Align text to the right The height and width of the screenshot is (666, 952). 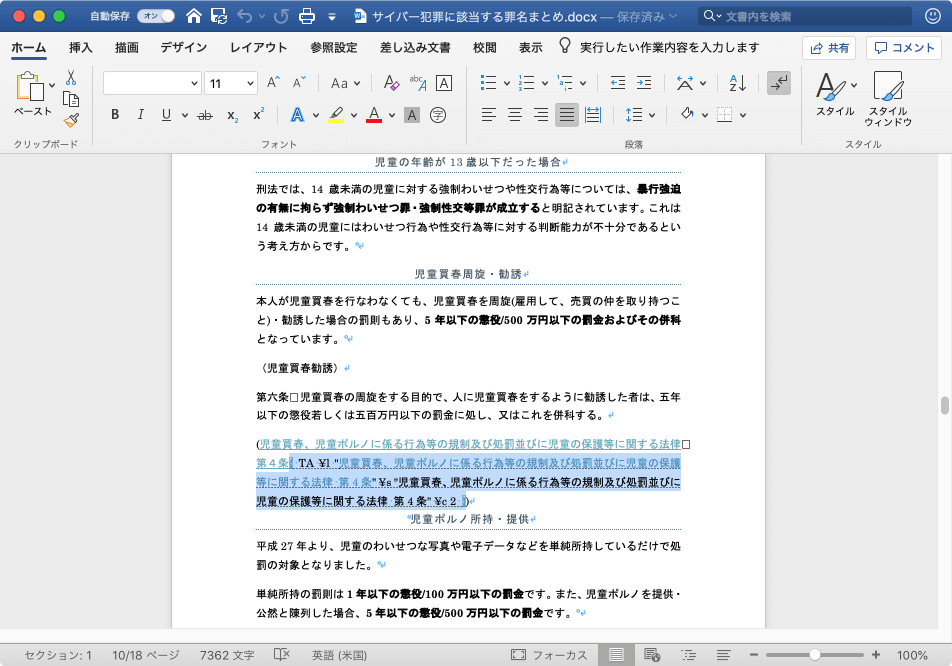pyautogui.click(x=540, y=115)
